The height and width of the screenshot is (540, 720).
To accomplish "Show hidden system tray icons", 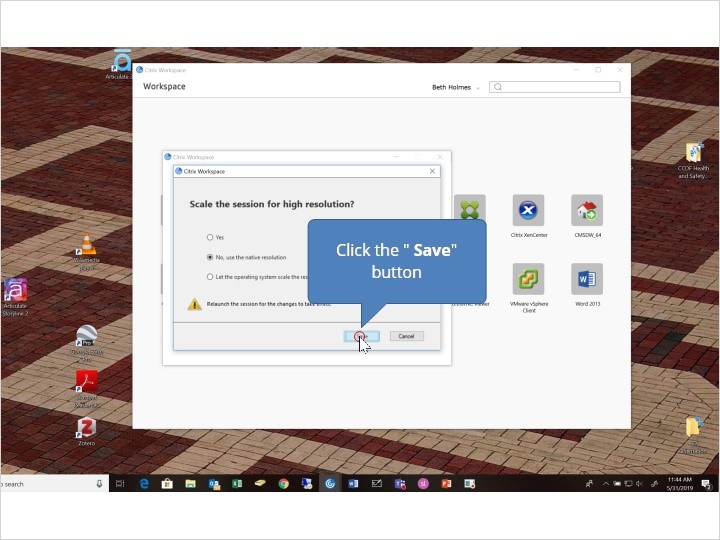I will click(606, 484).
